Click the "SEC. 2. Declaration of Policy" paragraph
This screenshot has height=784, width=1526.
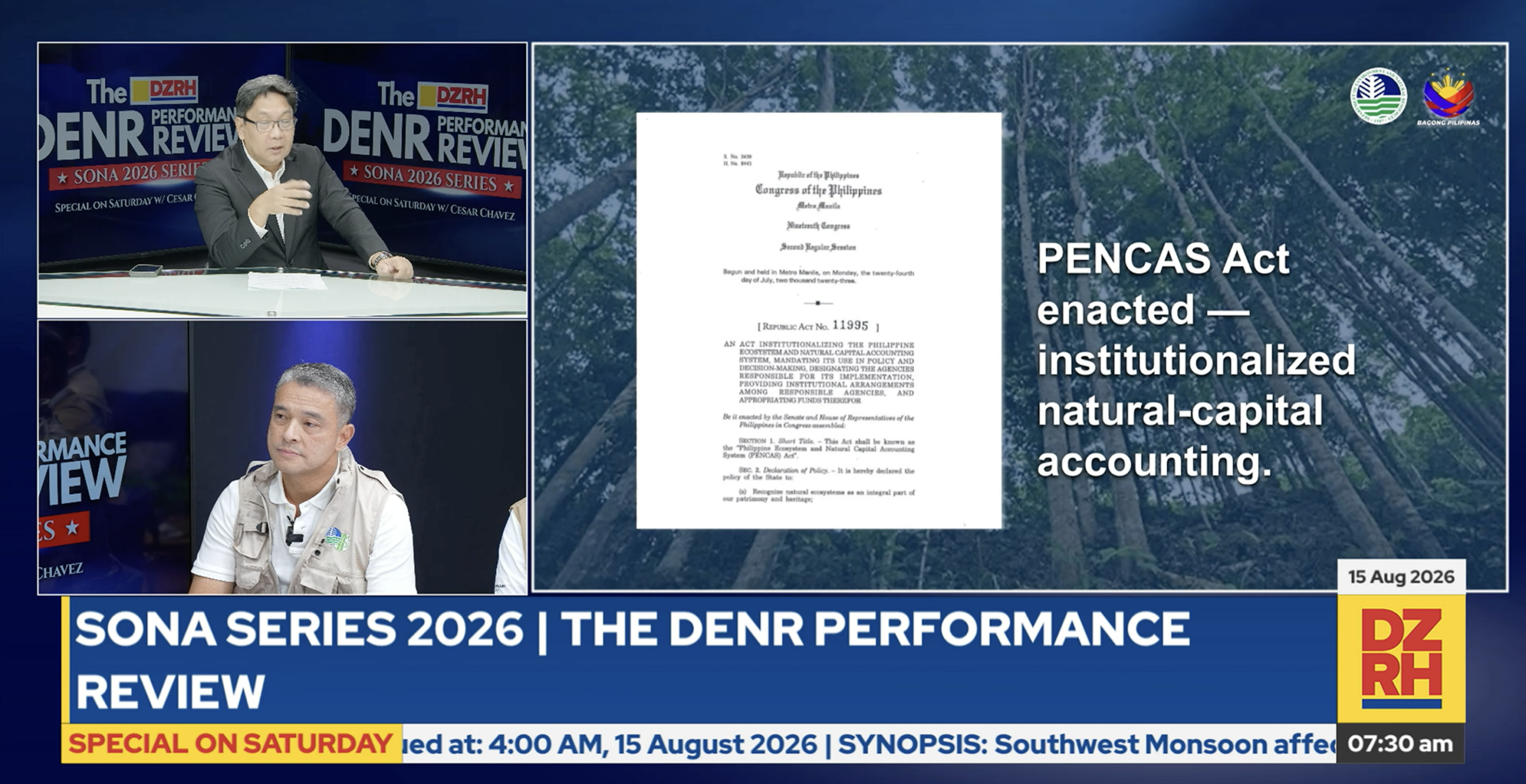[818, 474]
